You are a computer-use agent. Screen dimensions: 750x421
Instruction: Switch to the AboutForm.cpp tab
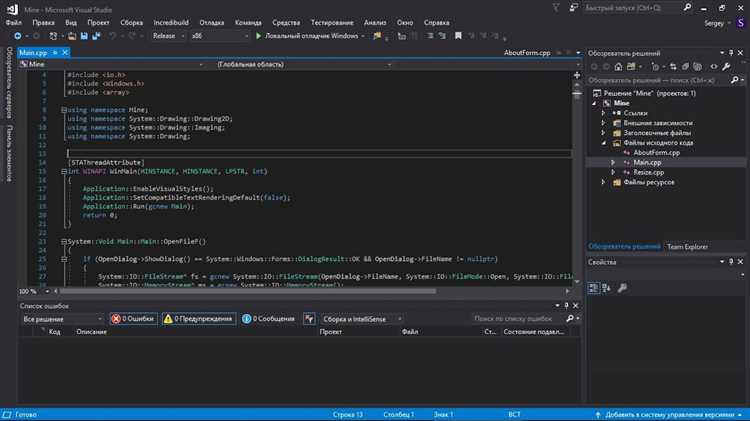pos(525,51)
